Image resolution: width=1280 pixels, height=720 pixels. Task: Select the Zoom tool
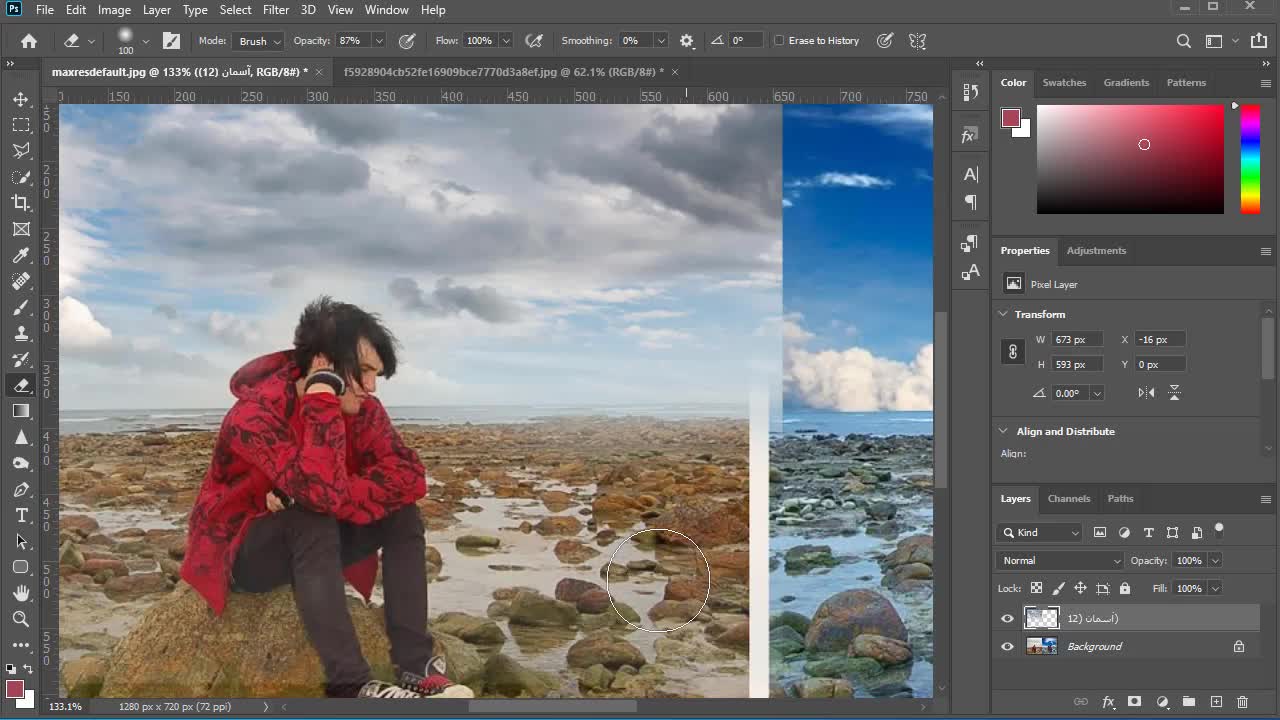point(20,619)
